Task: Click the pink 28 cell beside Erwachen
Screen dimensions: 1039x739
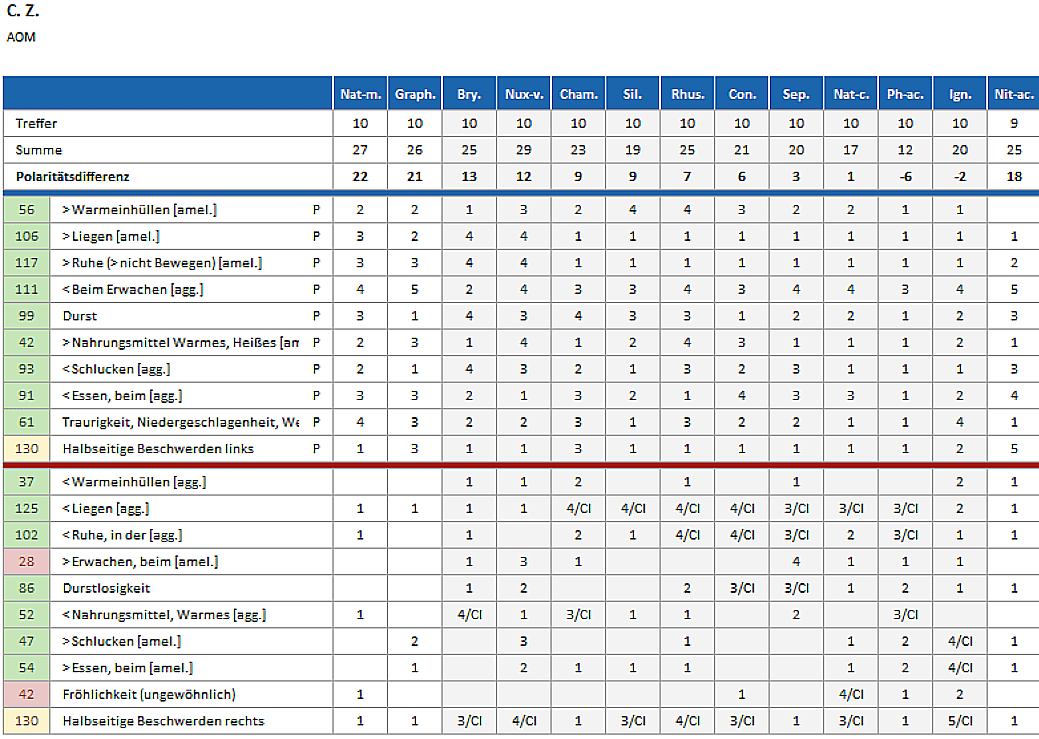Action: (x=26, y=562)
